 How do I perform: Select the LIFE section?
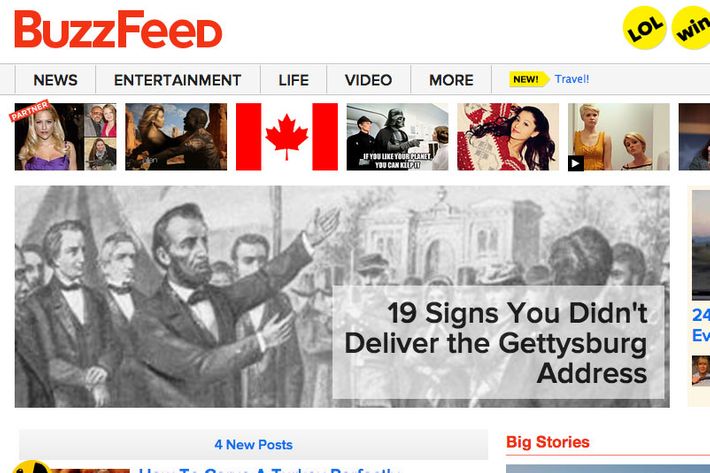point(293,80)
